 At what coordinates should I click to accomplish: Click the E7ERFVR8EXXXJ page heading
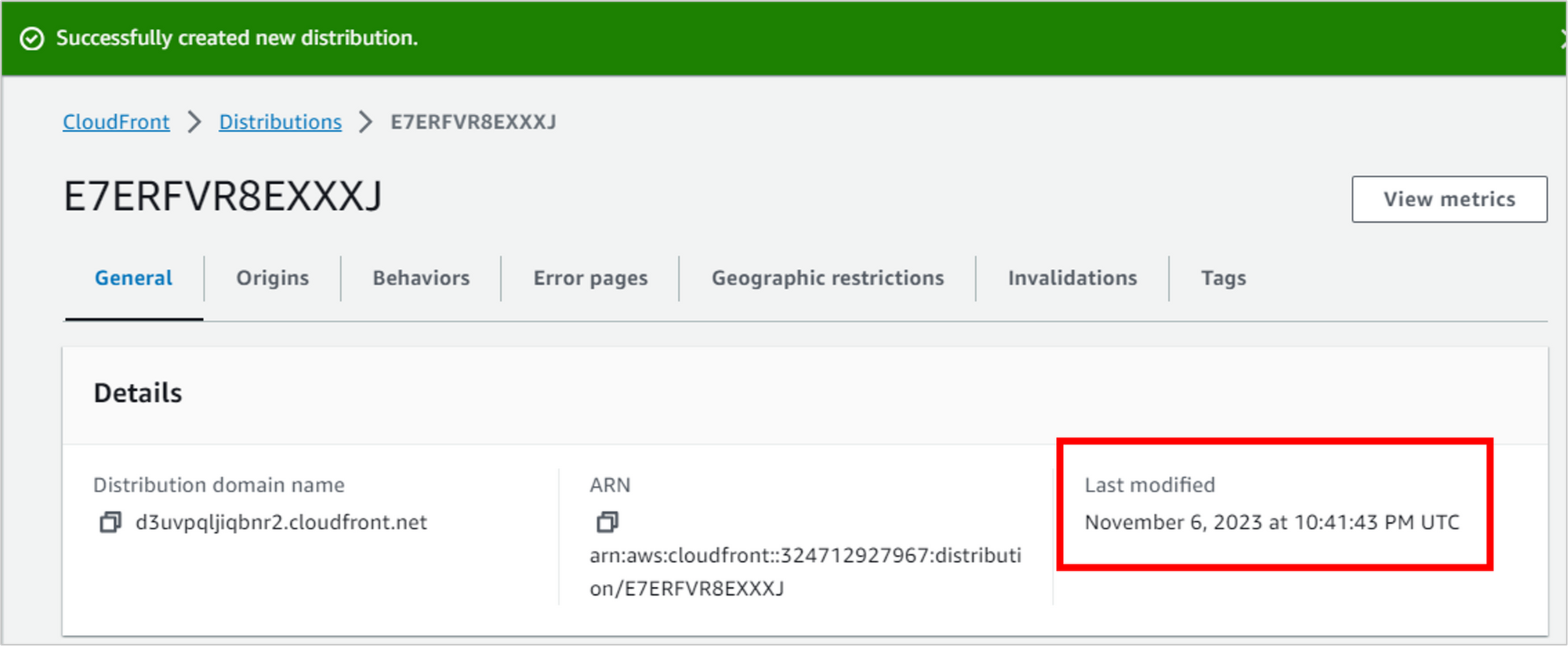point(223,196)
